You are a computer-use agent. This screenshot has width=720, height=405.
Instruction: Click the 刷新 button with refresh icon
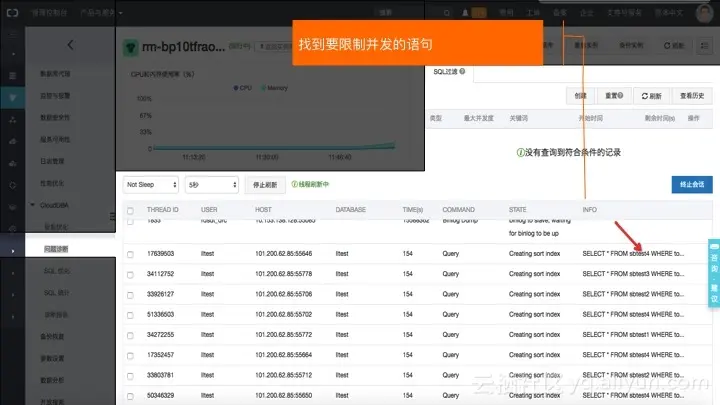652,96
